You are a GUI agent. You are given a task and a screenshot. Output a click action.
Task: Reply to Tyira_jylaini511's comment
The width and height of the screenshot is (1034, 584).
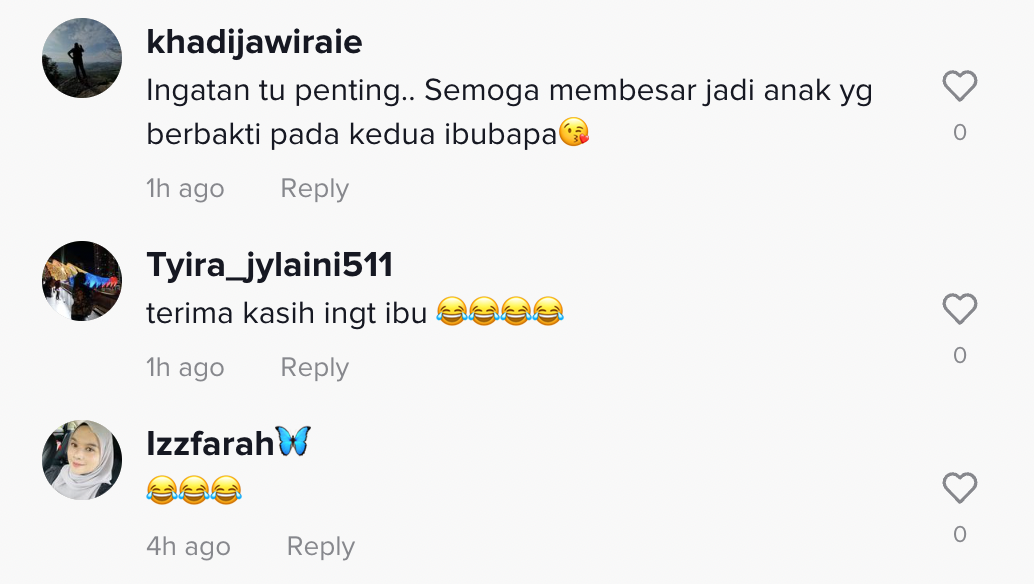point(315,368)
